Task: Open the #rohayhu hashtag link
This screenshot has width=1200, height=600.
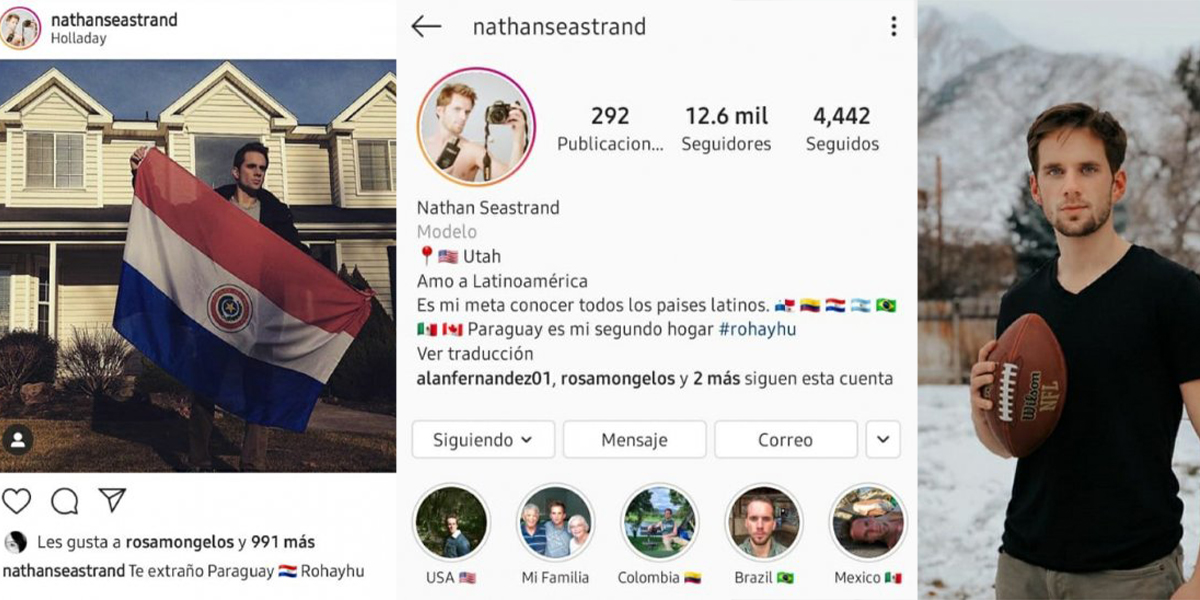Action: point(757,329)
